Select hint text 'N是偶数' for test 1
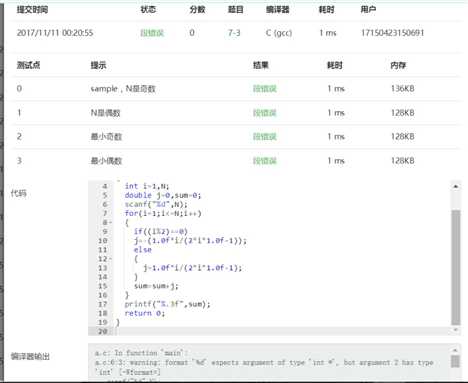 [x=105, y=113]
